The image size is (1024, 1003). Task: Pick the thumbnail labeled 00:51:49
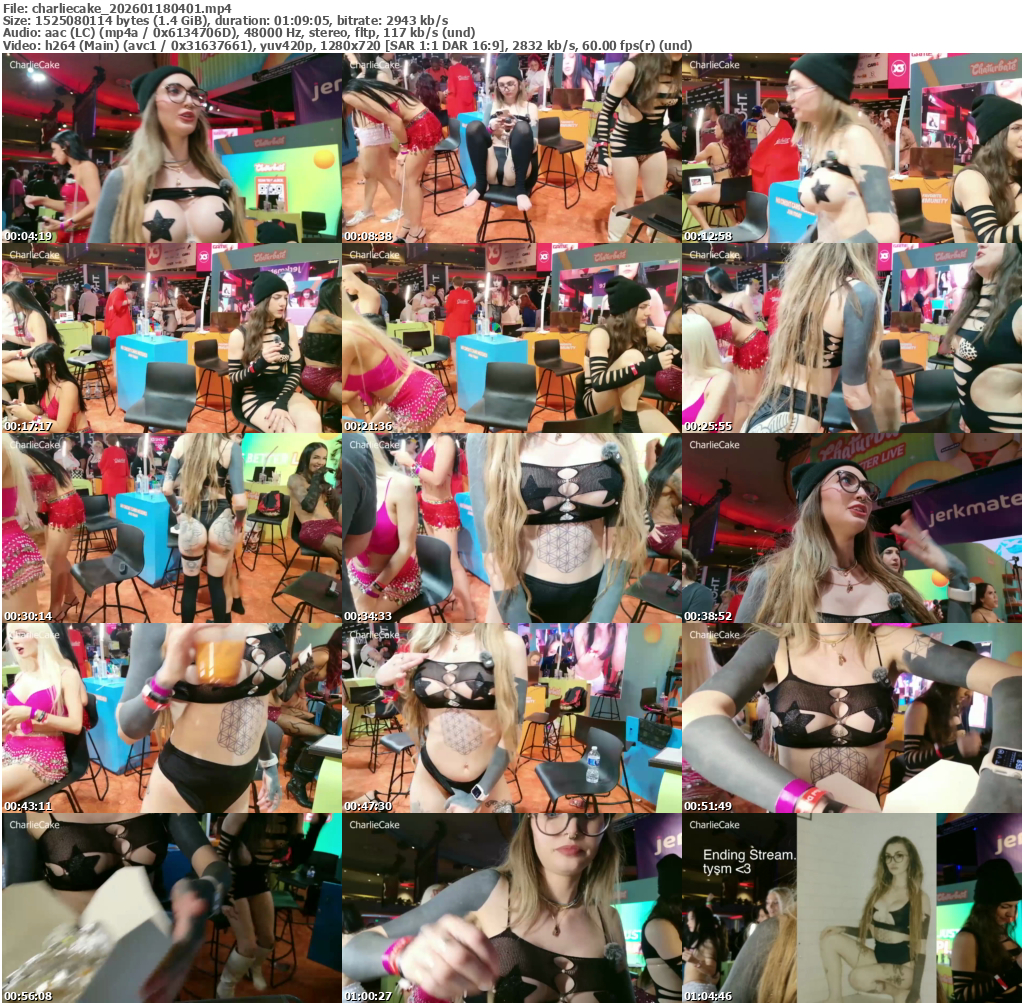point(852,718)
